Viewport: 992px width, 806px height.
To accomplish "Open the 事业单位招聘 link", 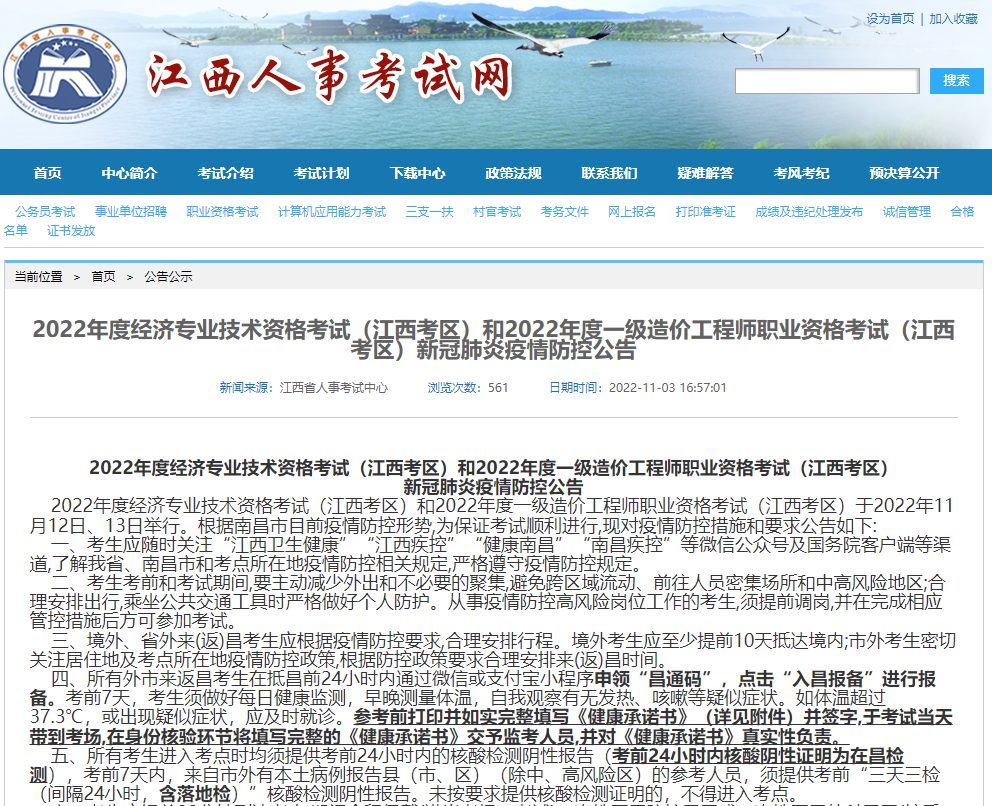I will coord(131,212).
